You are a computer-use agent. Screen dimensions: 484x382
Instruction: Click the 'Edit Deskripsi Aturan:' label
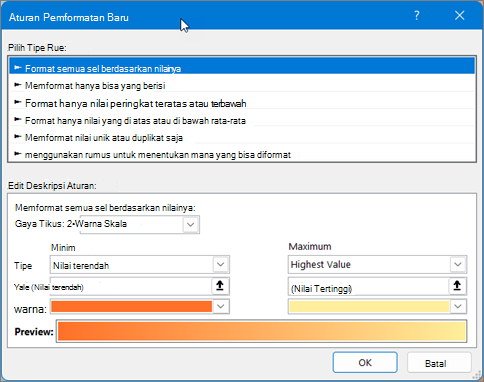52,186
